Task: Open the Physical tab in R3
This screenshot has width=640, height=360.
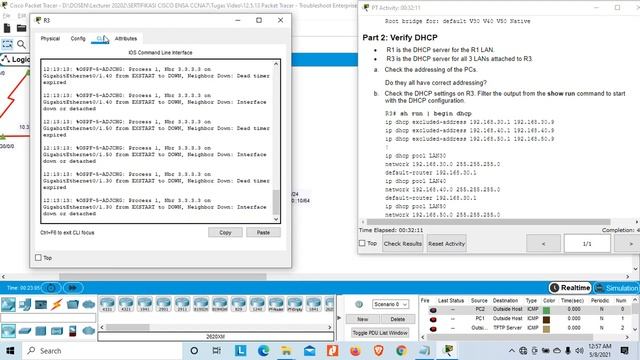Action: 50,38
